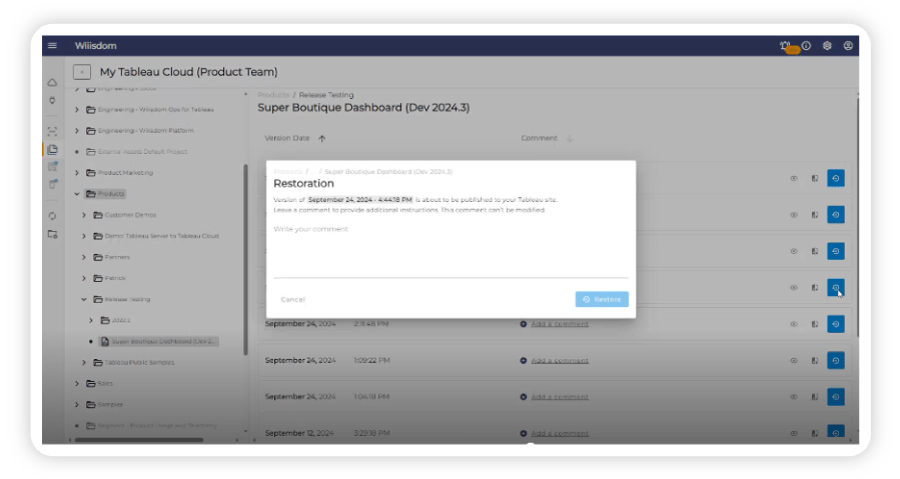
Task: Select the lightbulb icon in the left sidebar
Action: pos(52,100)
